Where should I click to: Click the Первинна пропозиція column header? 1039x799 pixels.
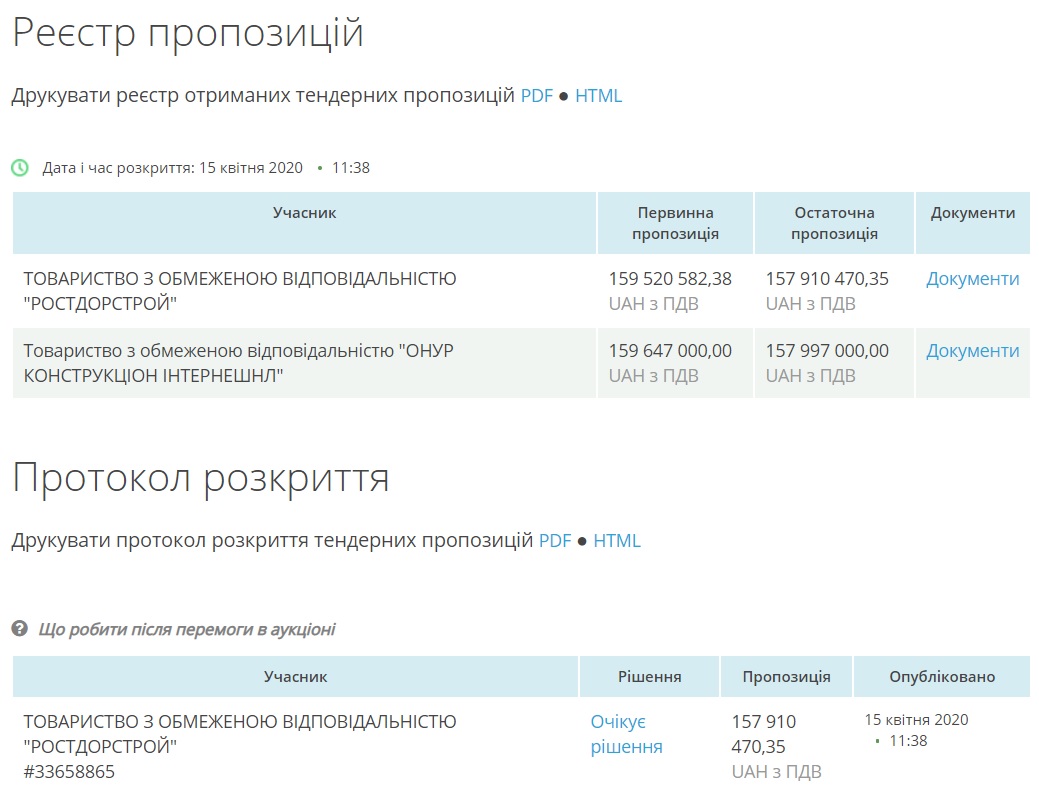[x=675, y=223]
